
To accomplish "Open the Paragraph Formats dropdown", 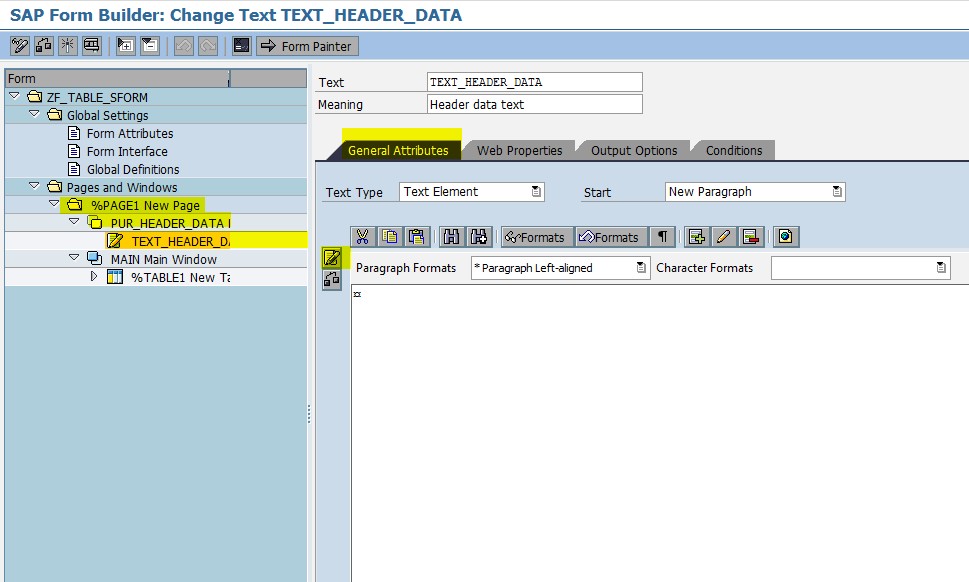I will [x=641, y=268].
